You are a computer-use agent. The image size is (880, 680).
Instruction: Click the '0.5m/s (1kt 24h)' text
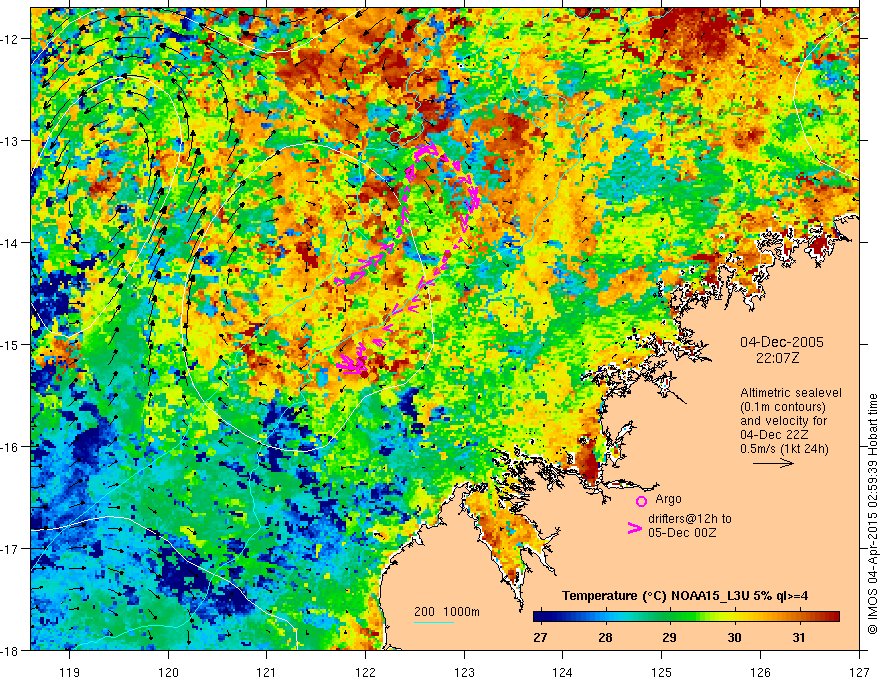tap(784, 449)
